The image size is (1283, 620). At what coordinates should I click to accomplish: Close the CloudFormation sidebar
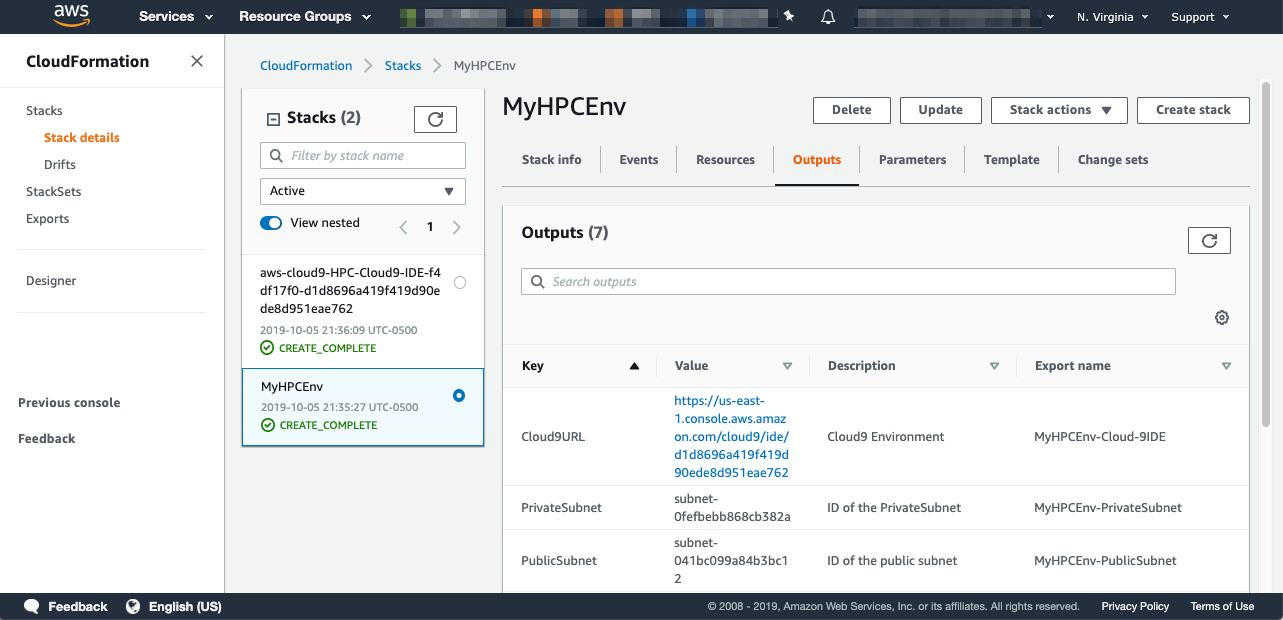(x=197, y=61)
